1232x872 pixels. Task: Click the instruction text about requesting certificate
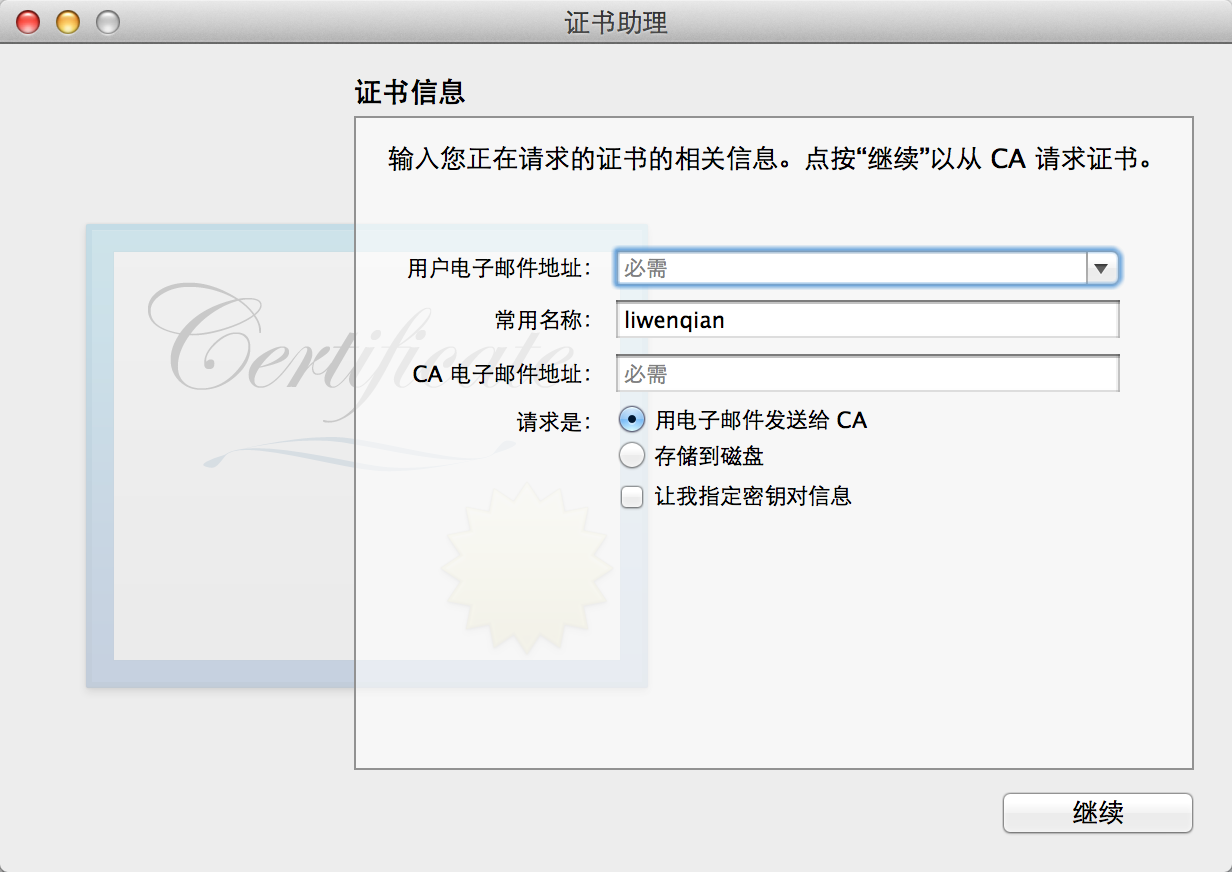pos(773,159)
